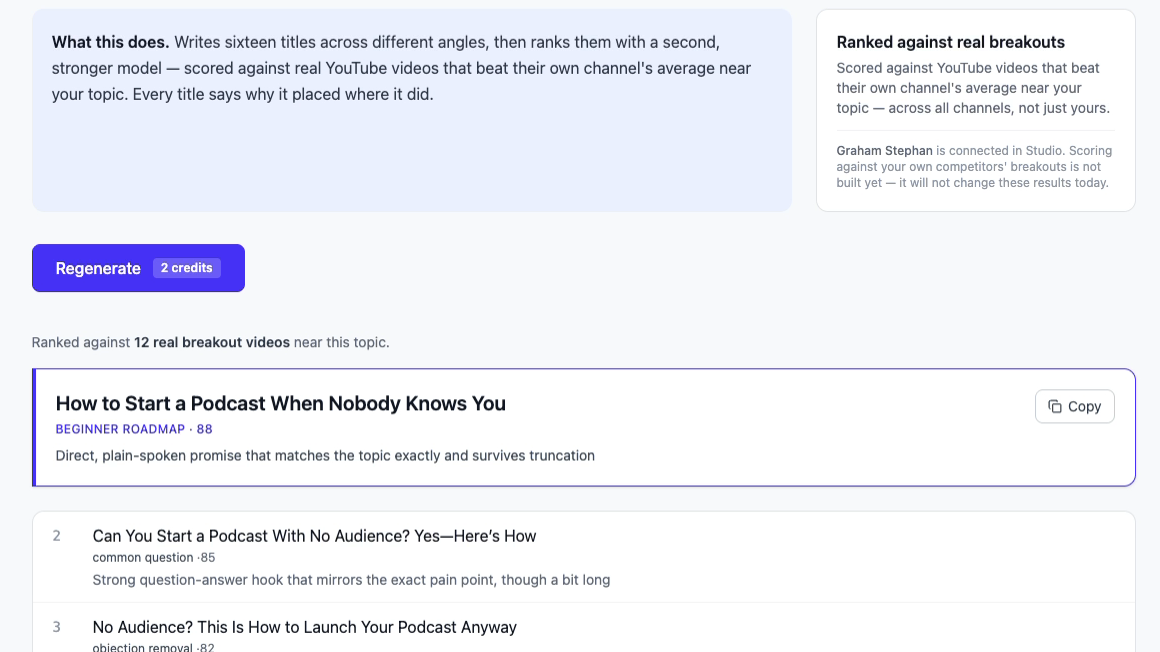This screenshot has height=652, width=1160.
Task: Click the bold 'What this does.' heading
Action: pyautogui.click(x=110, y=42)
